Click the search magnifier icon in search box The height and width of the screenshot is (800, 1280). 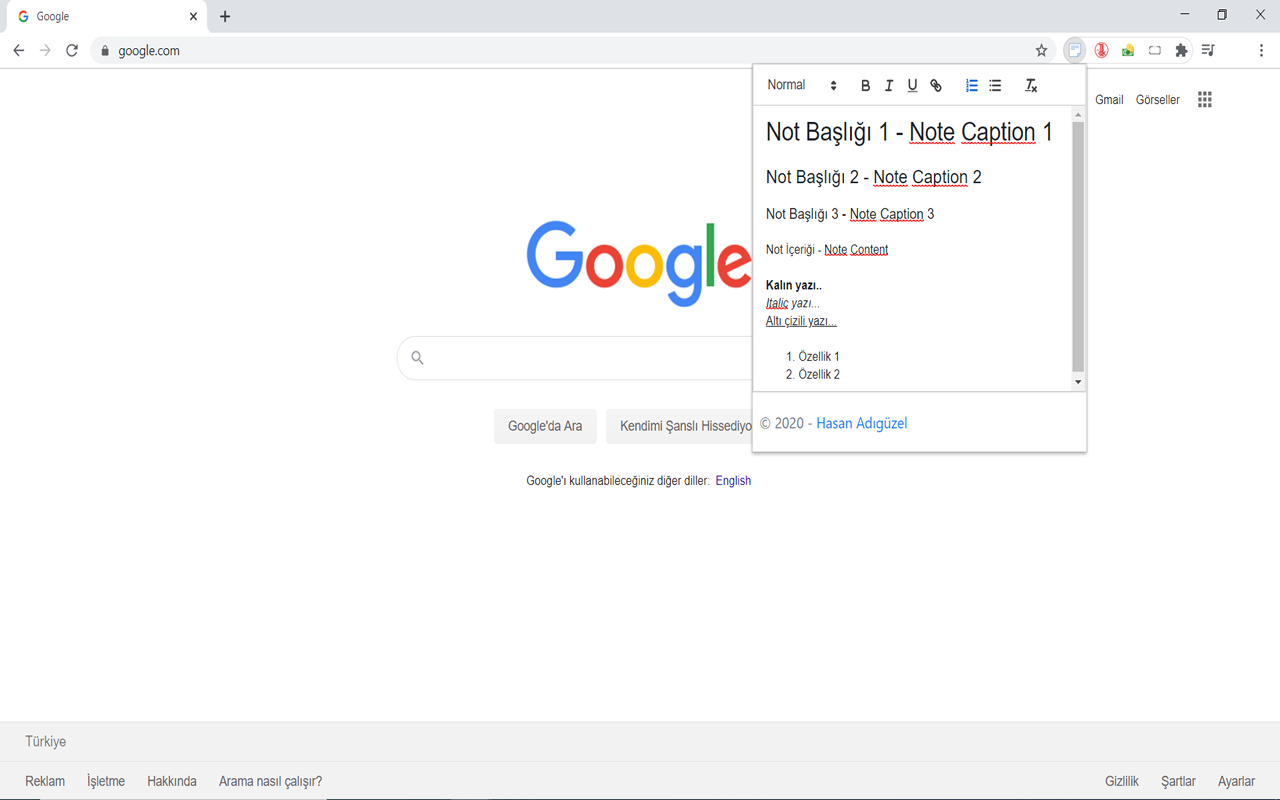[x=418, y=358]
